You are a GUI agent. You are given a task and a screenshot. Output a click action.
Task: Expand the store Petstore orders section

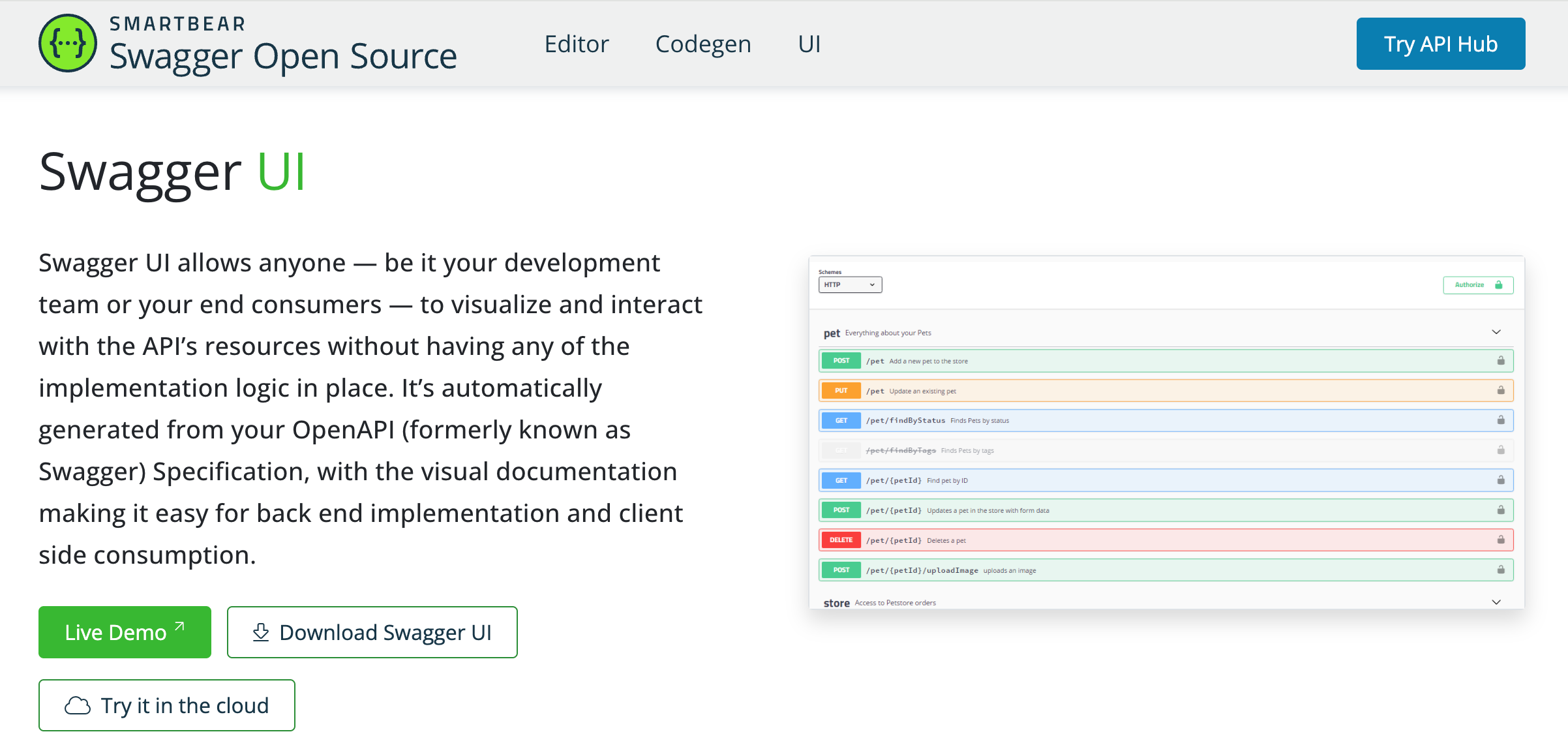tap(1496, 602)
